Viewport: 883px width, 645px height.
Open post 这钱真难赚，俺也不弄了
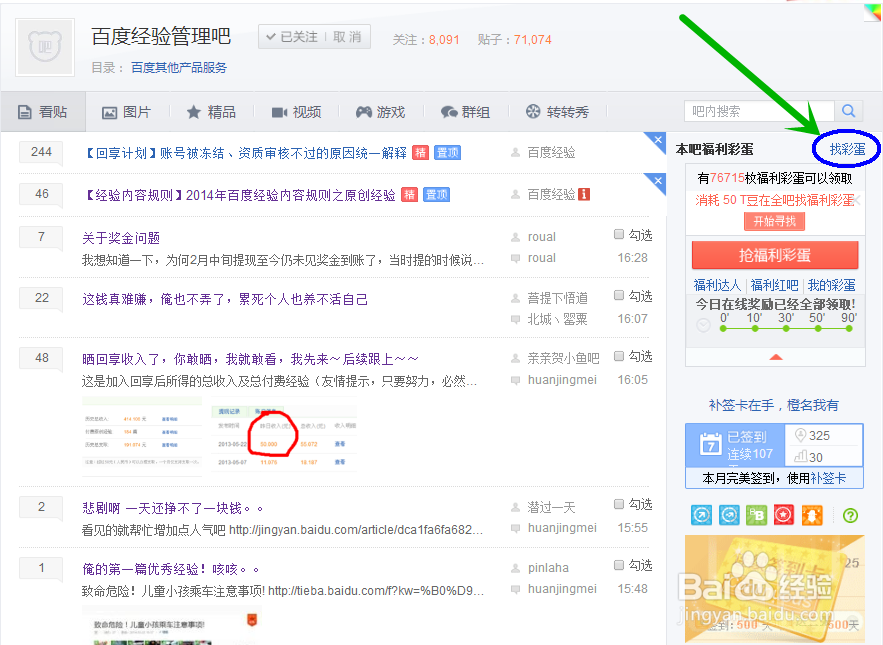click(225, 299)
